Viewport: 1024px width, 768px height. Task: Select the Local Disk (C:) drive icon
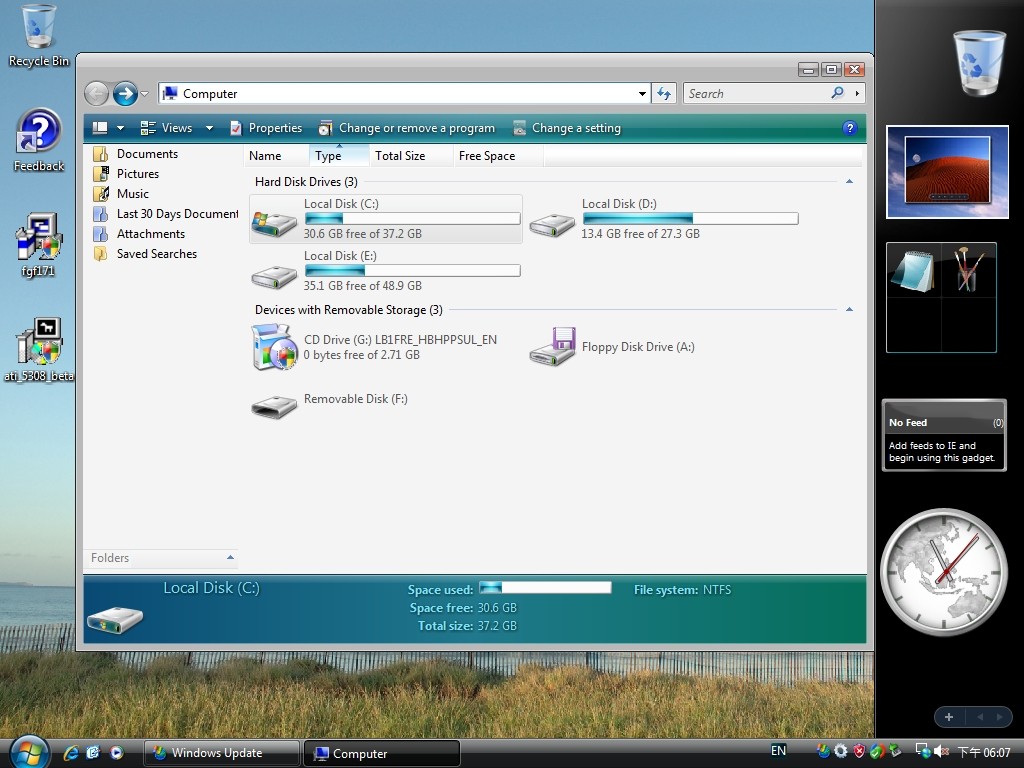pos(274,223)
